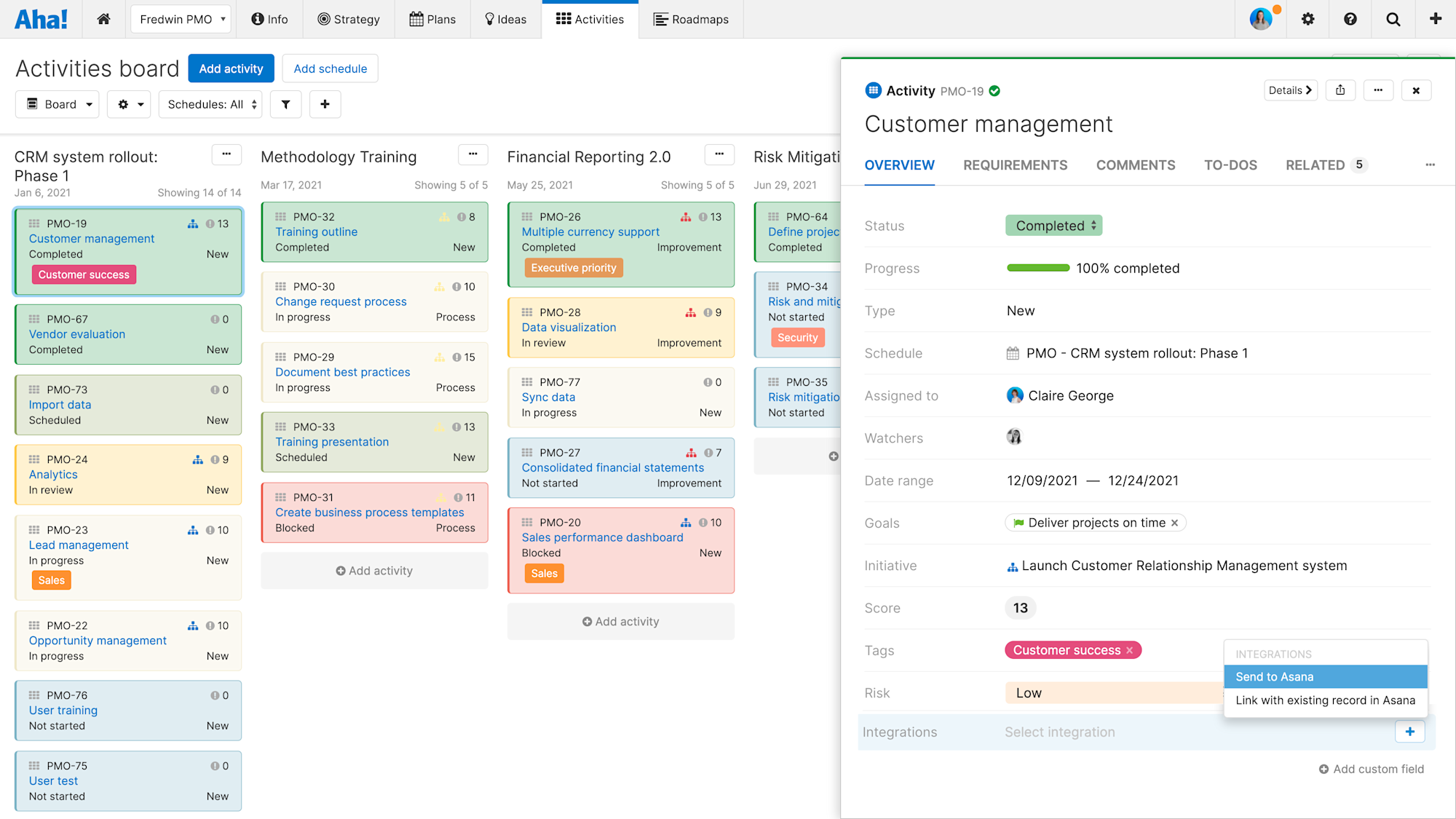Select Send to Asana integration option
Screen dimensions: 1456x819
(x=1325, y=676)
